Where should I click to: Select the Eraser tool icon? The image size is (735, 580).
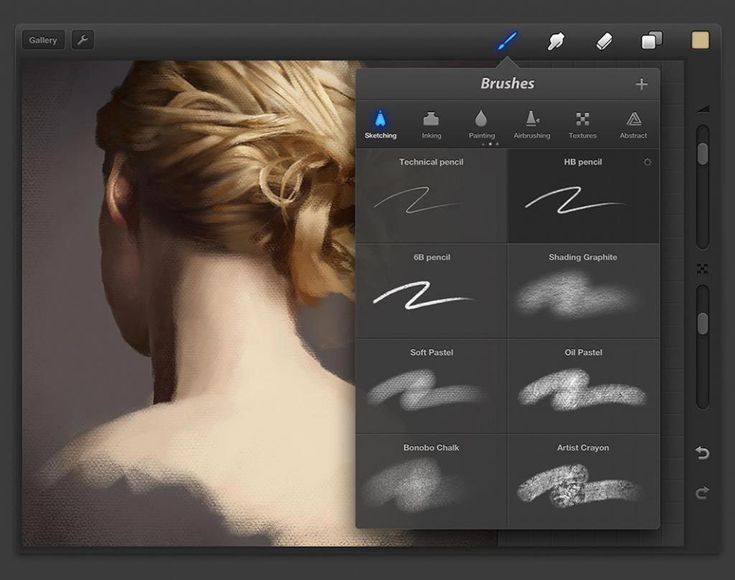604,41
